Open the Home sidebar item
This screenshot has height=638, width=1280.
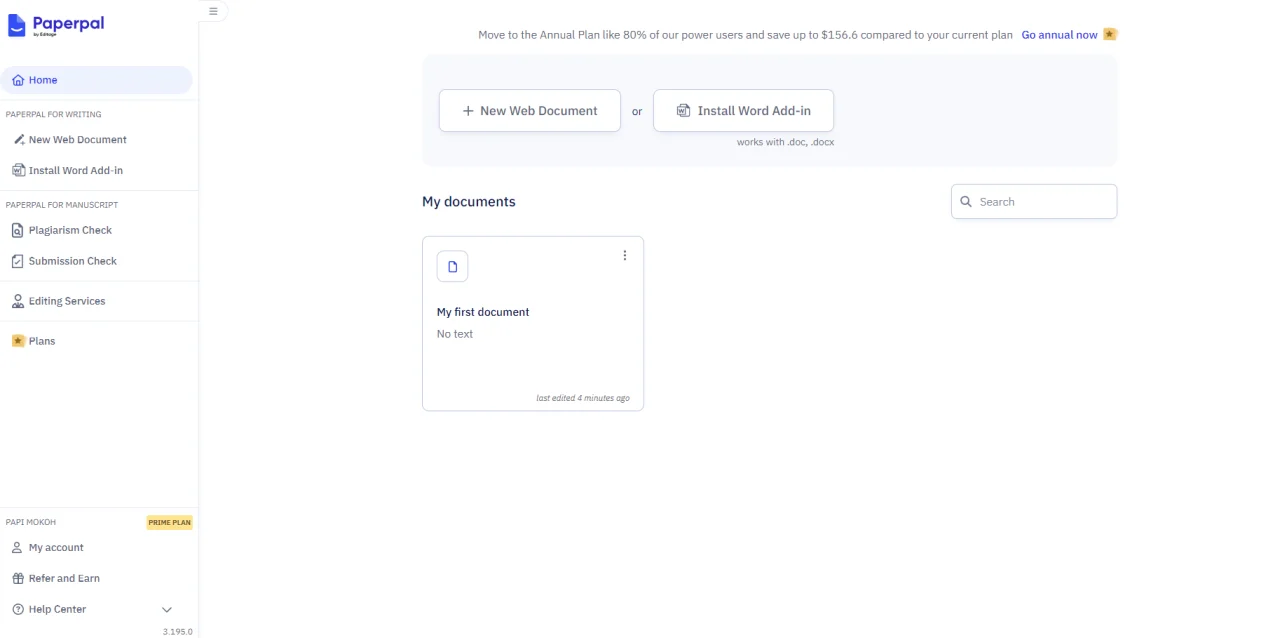pyautogui.click(x=96, y=80)
